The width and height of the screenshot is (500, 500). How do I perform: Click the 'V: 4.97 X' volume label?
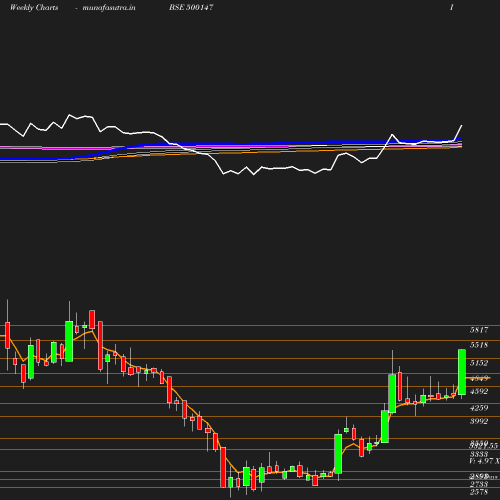pos(484,461)
